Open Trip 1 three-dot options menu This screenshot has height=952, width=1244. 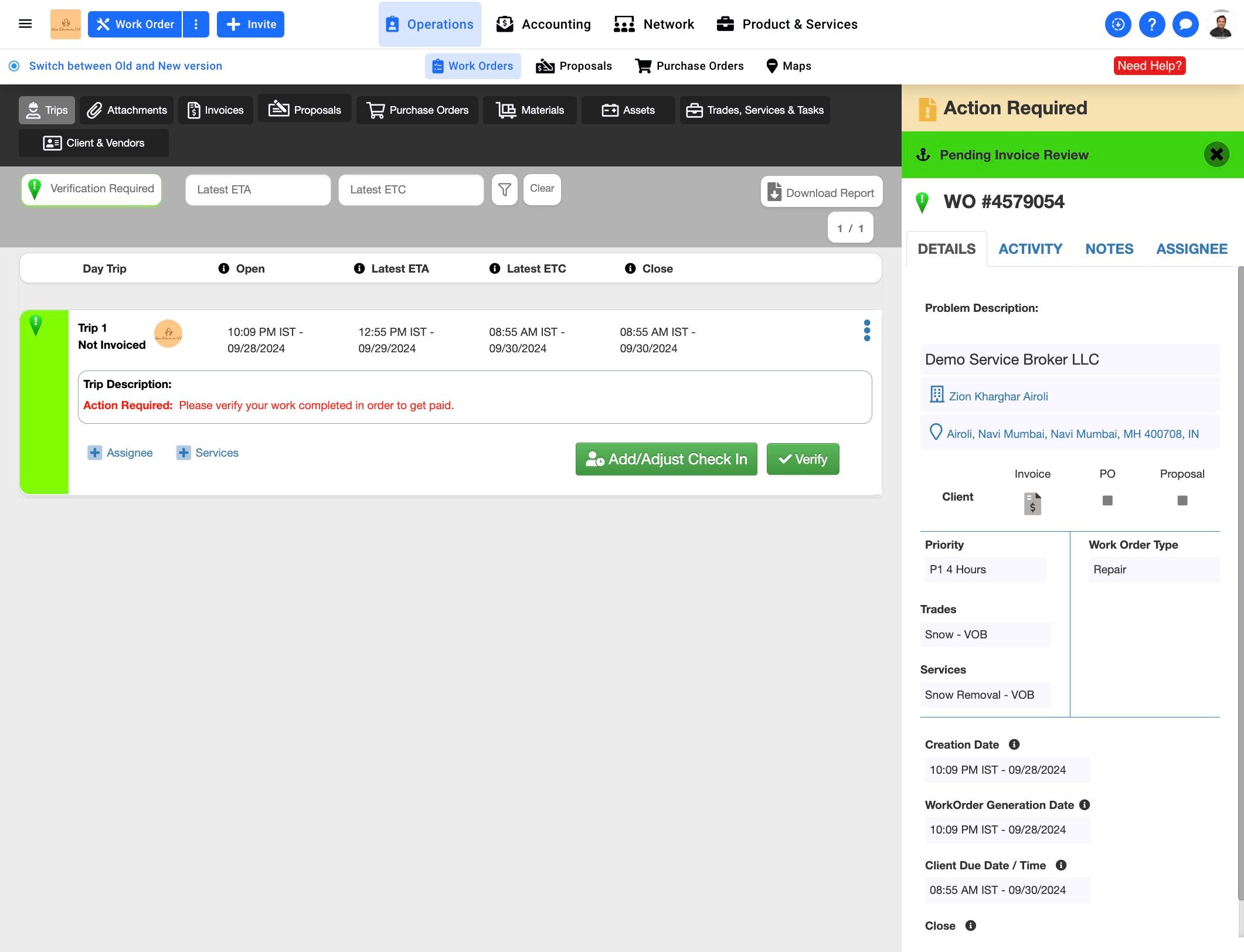point(866,331)
